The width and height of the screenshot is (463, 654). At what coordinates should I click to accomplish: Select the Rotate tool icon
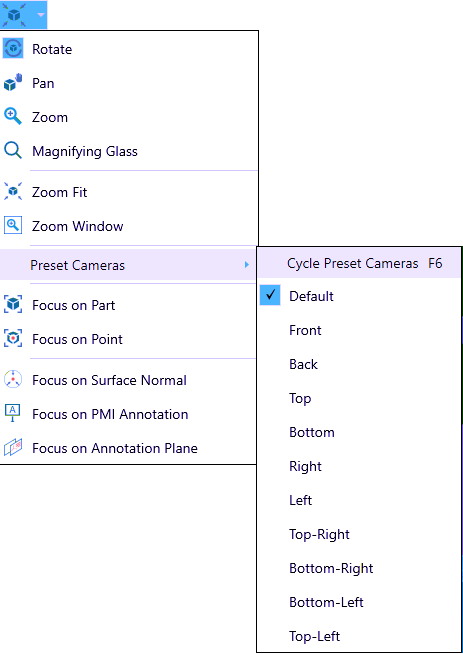coord(13,49)
